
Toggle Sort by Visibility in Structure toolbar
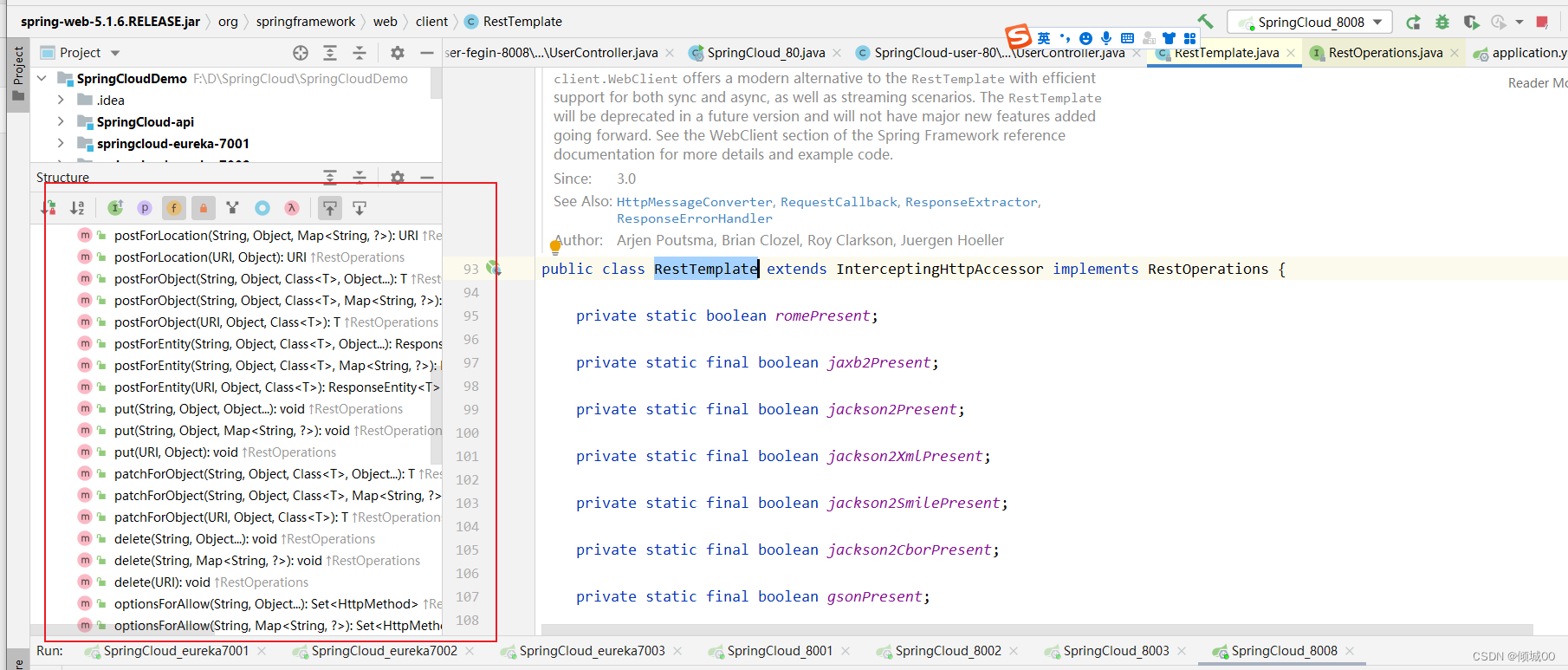point(49,208)
